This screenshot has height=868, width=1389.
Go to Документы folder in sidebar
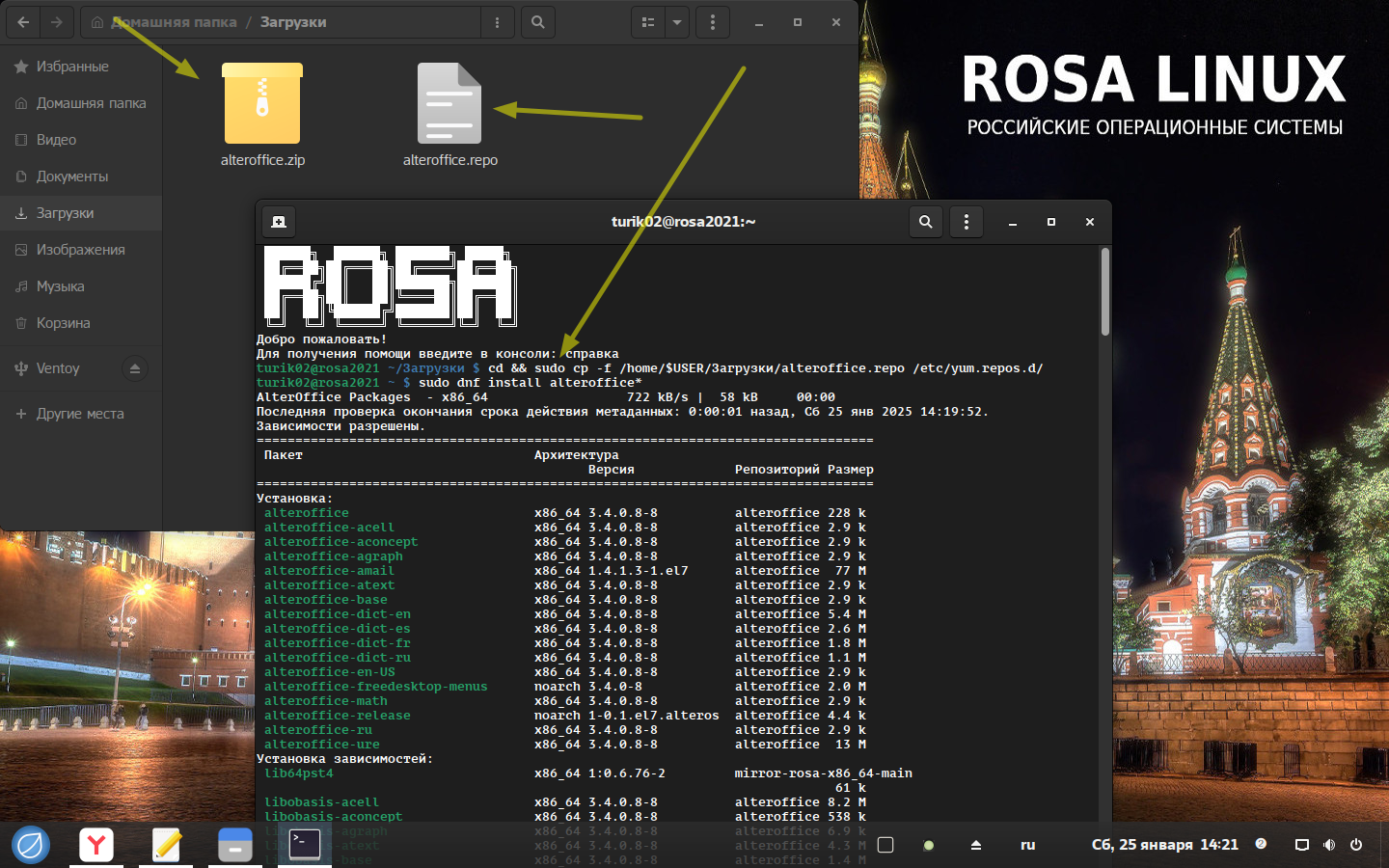click(72, 176)
